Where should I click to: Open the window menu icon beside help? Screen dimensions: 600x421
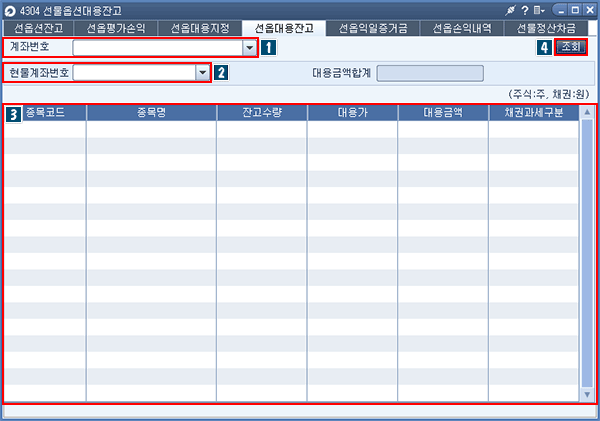[x=540, y=9]
